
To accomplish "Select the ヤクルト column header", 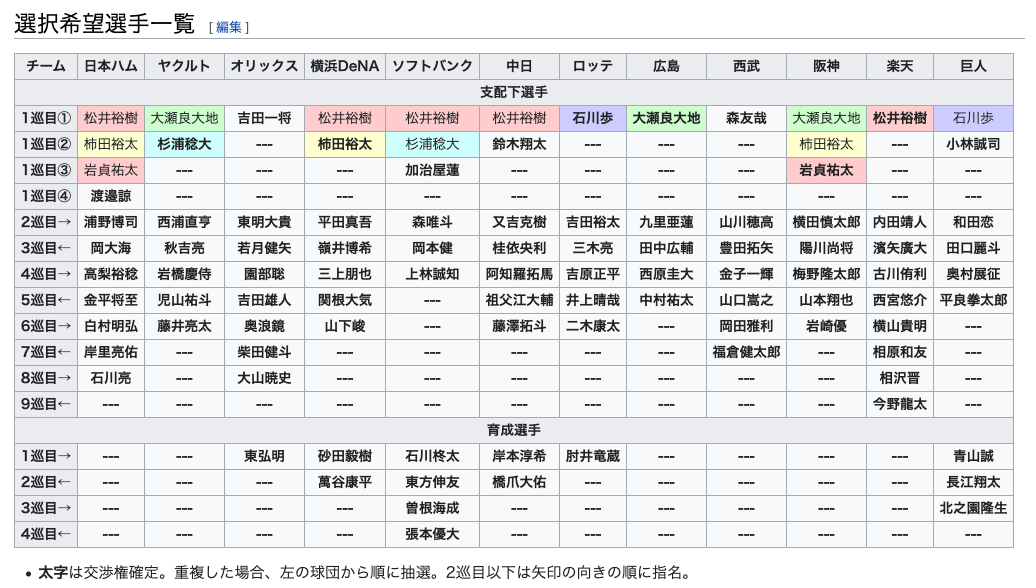I will (x=184, y=66).
